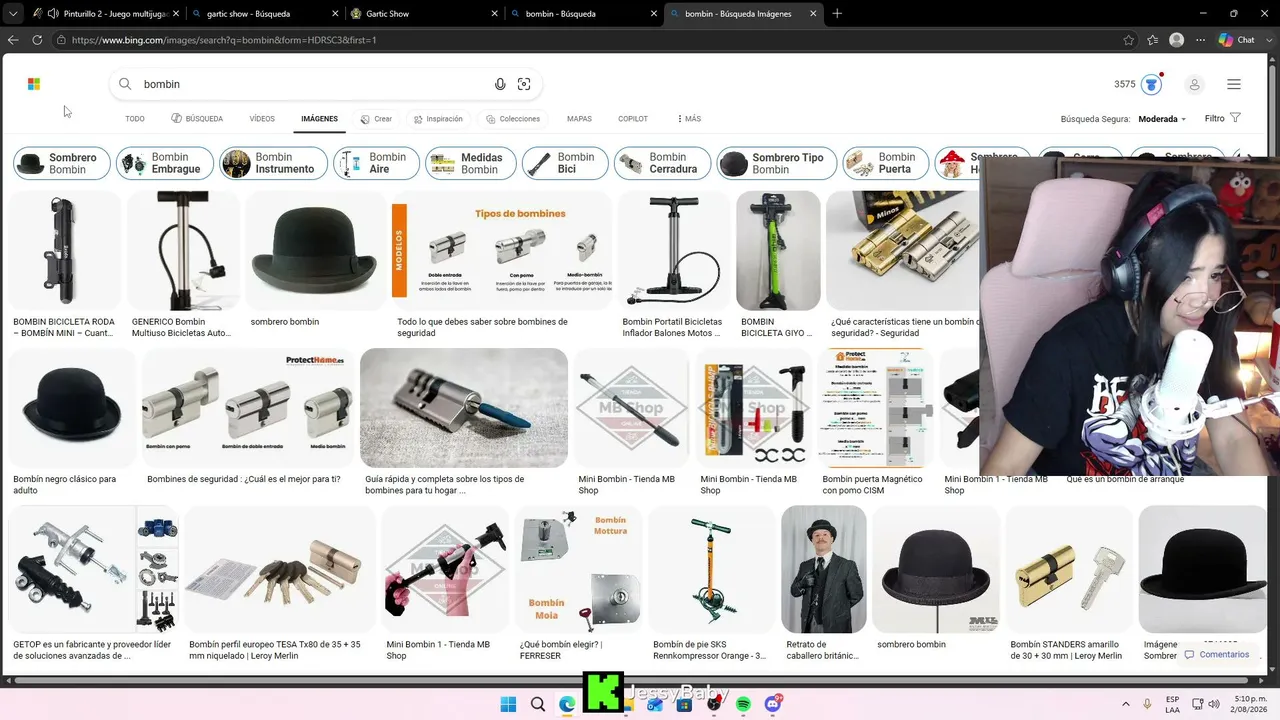Screen dimensions: 1280x720
Task: Add this page to favorites star
Action: (x=1129, y=40)
